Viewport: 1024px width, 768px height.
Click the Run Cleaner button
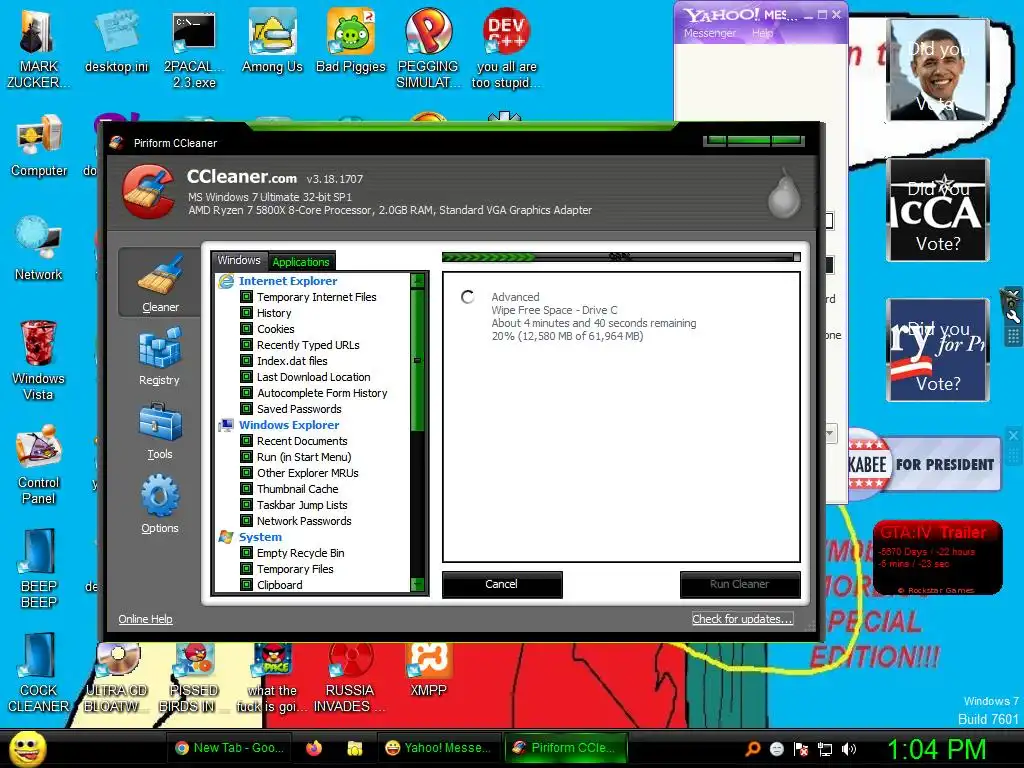739,584
